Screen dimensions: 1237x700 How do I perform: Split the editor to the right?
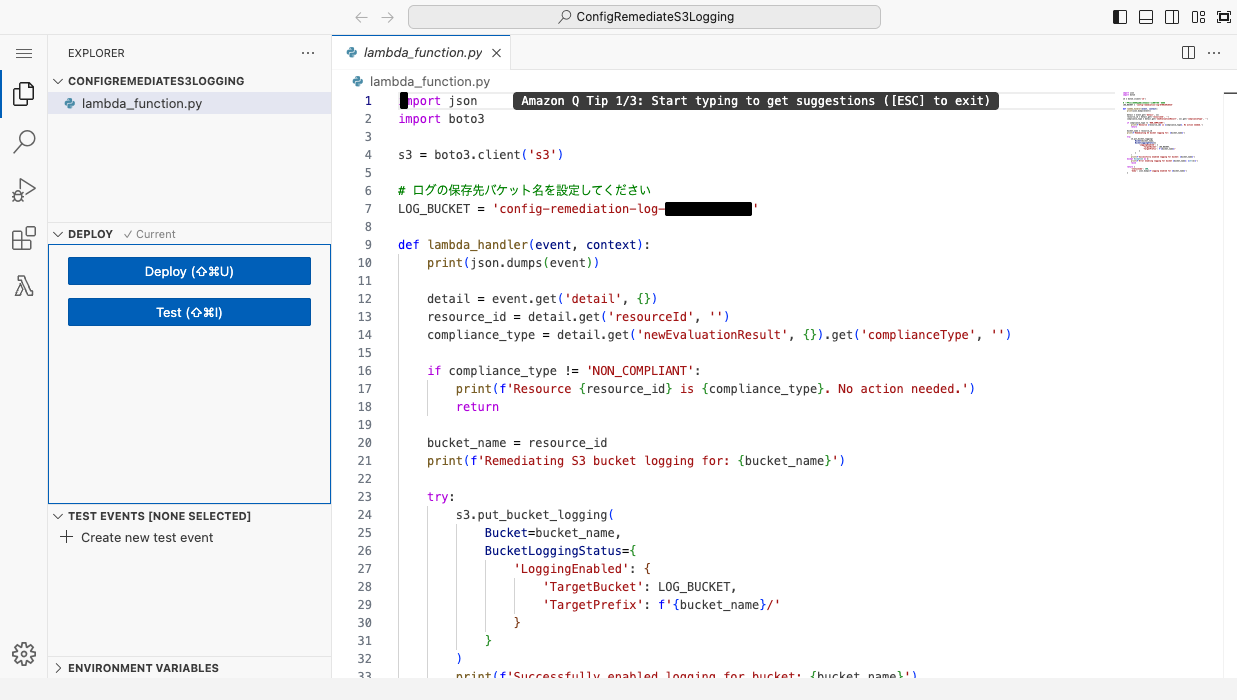[x=1188, y=52]
